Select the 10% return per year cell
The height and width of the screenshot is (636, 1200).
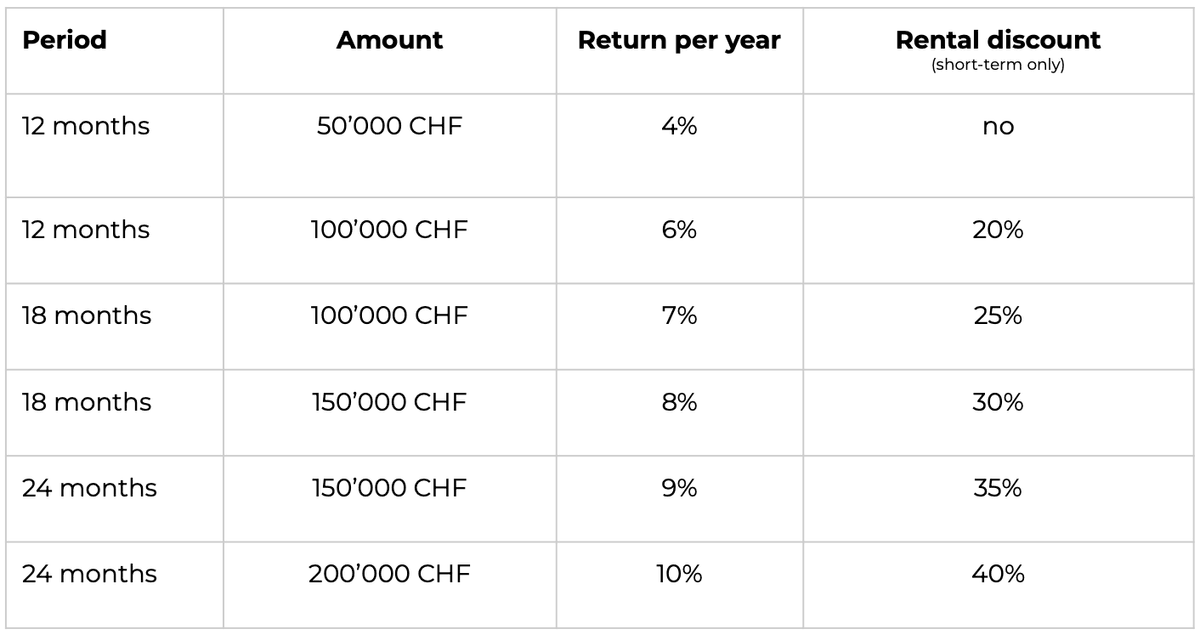[x=679, y=574]
